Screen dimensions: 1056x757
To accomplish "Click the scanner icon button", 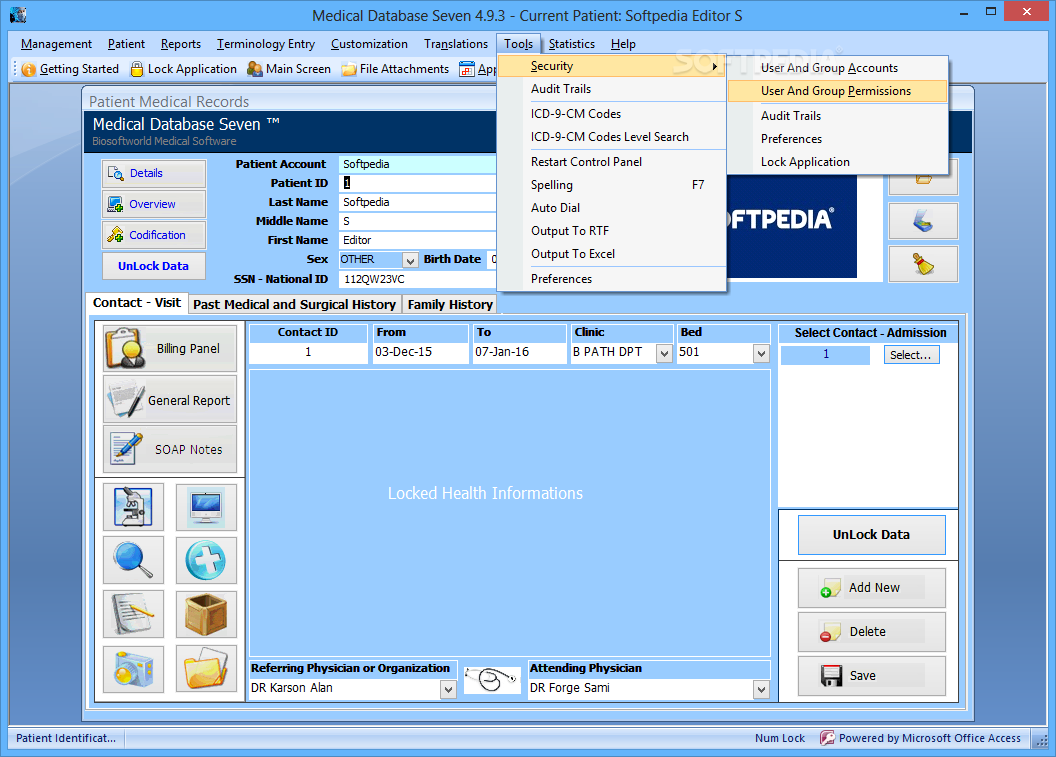I will pos(923,221).
